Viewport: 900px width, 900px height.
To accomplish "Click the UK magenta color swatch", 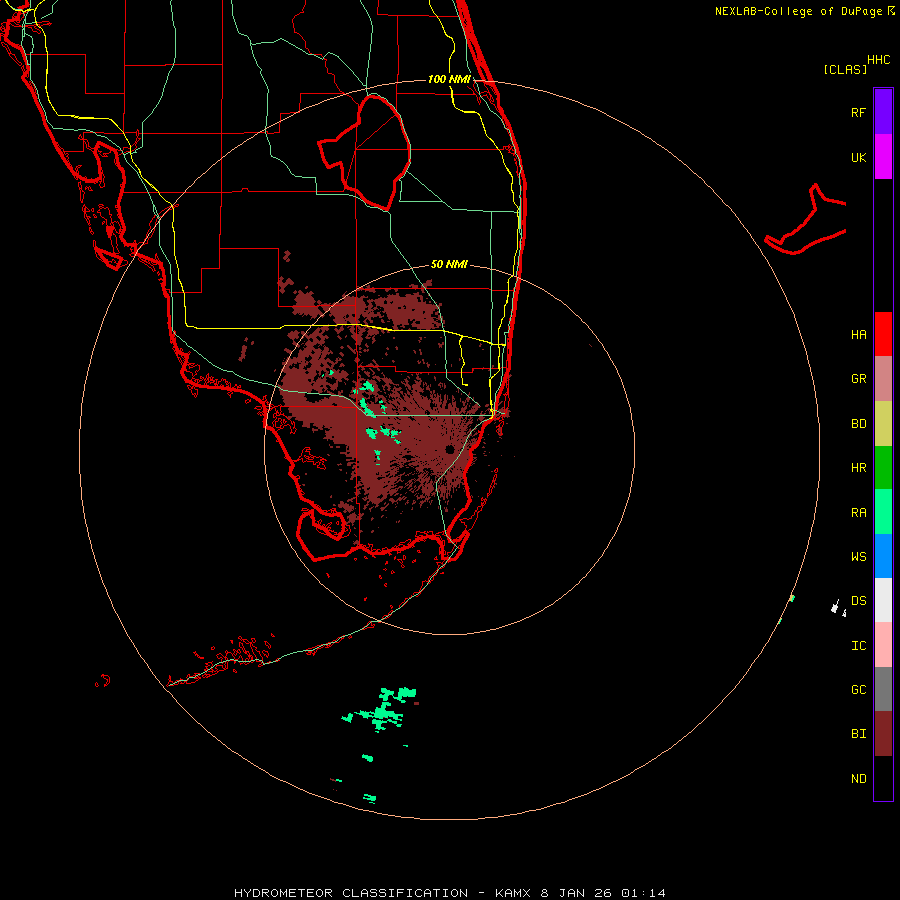I will coord(883,156).
